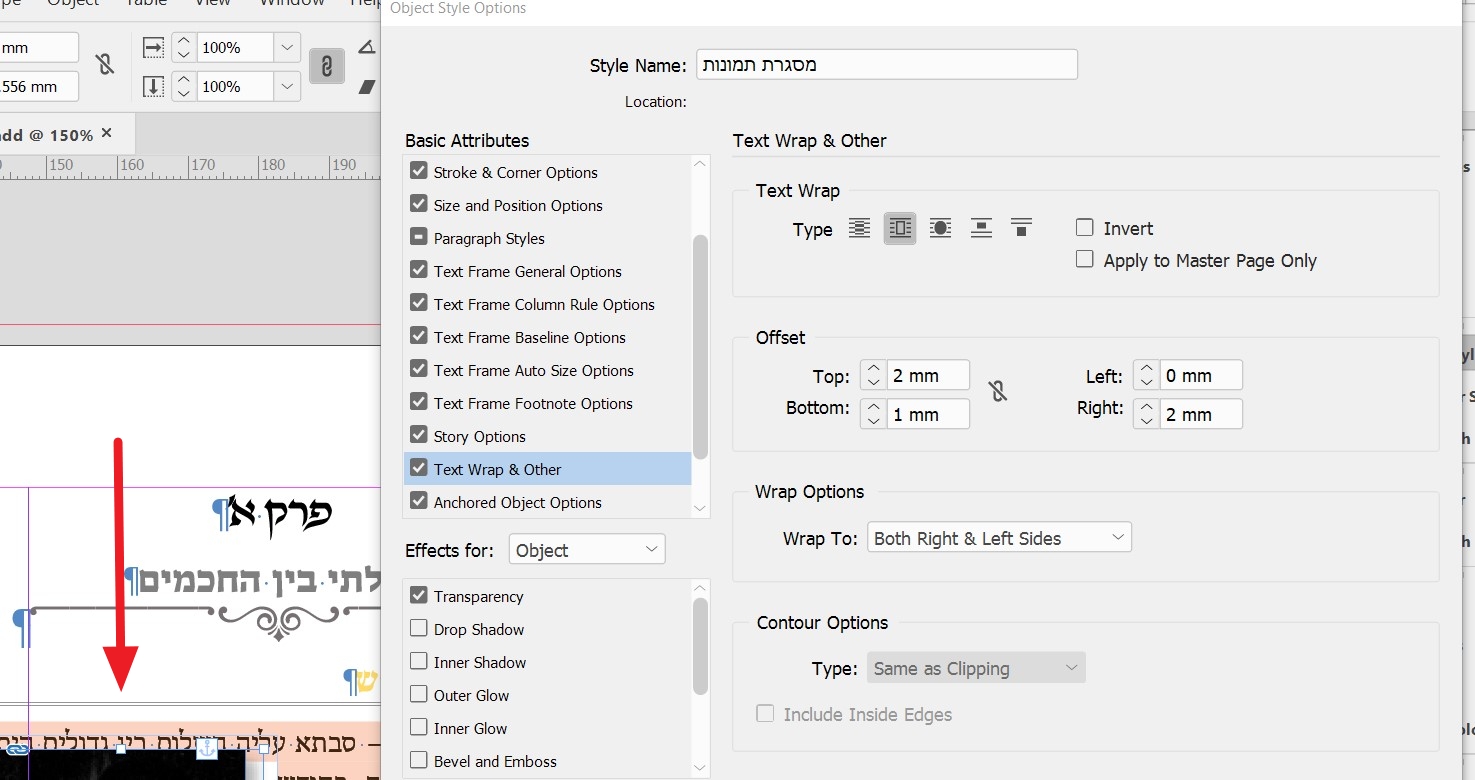Open the Wrap To dropdown
The image size is (1475, 780).
click(998, 538)
